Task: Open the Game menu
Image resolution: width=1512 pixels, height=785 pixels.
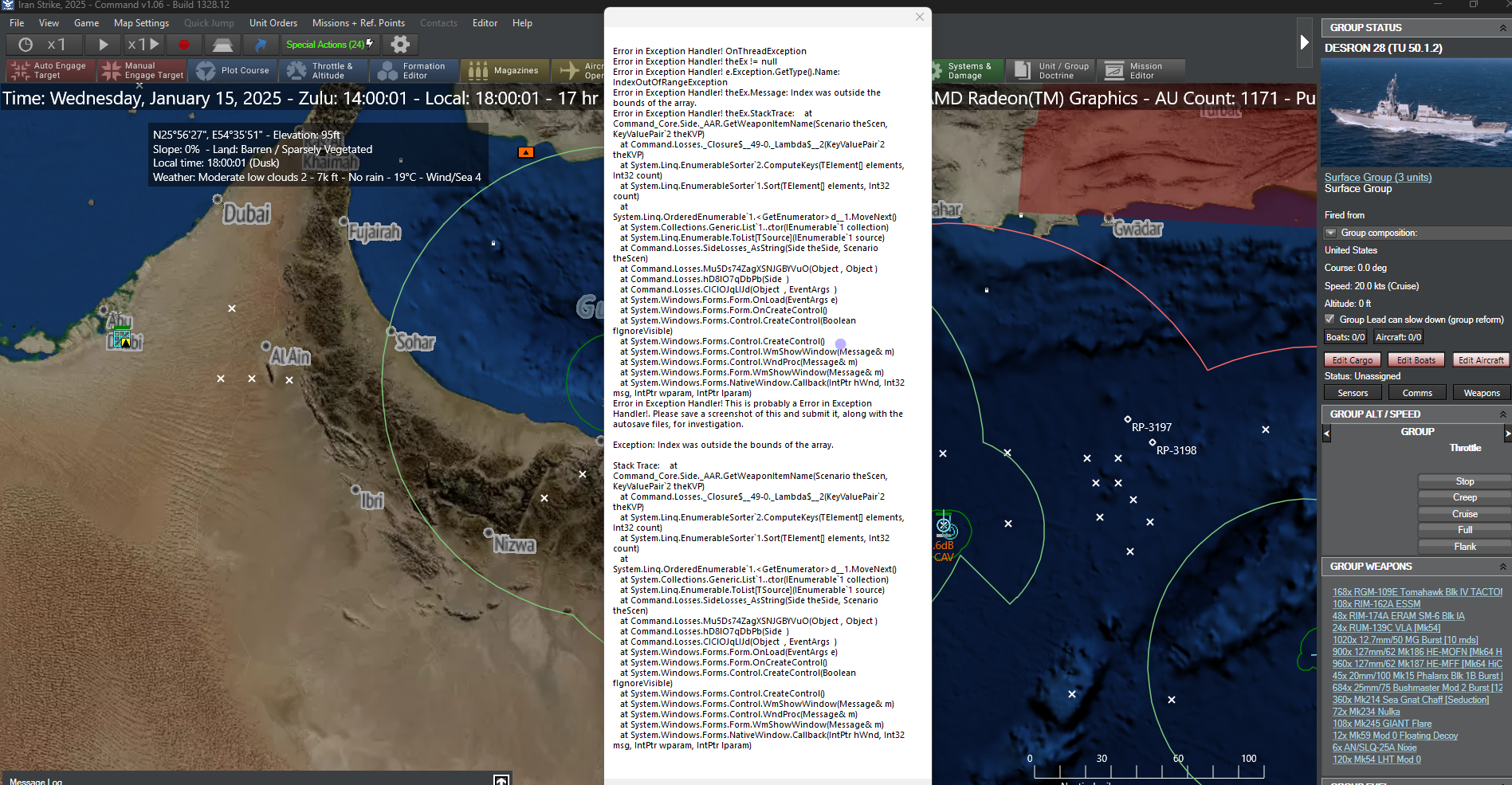Action: [87, 23]
